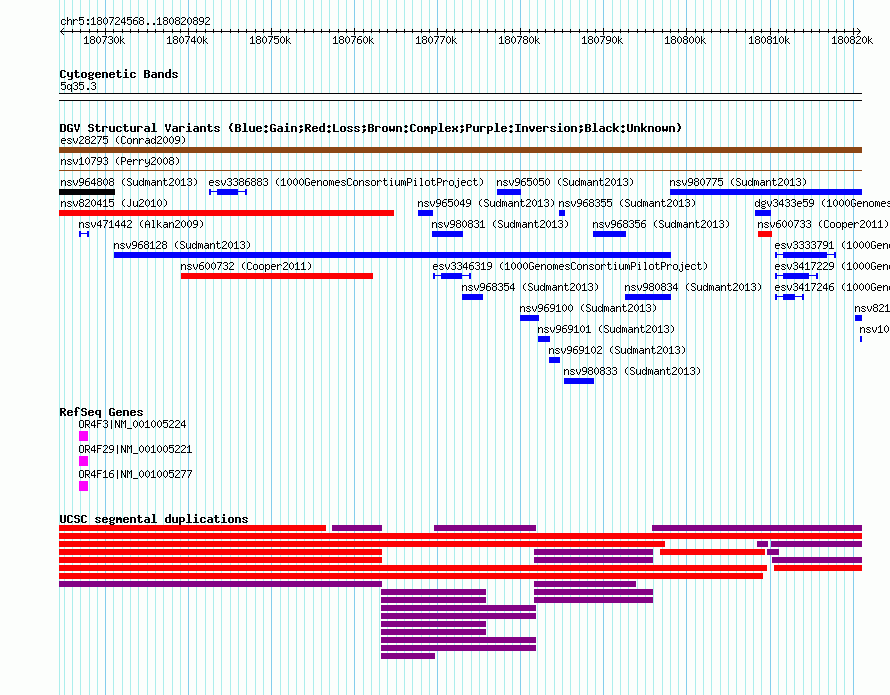Open the esv3346319 variant label text

570,266
